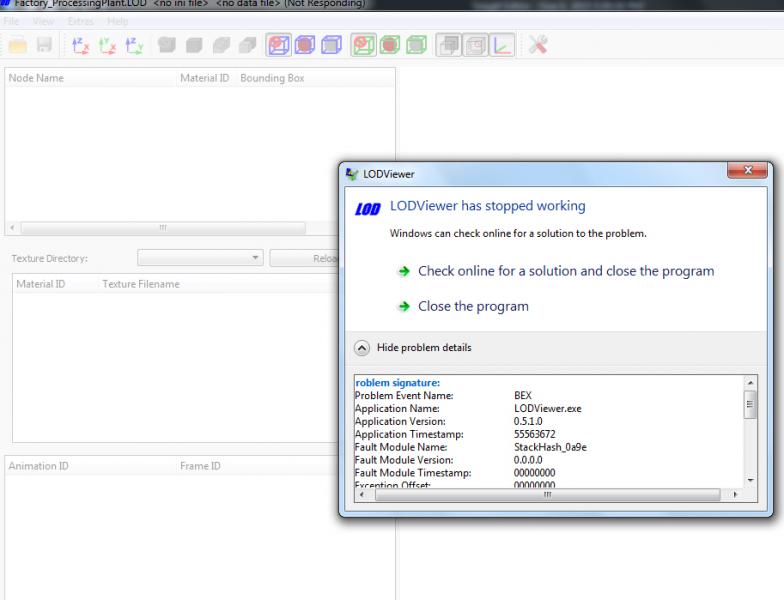Click the fourth gray flat-box icon
784x600 pixels.
click(248, 46)
